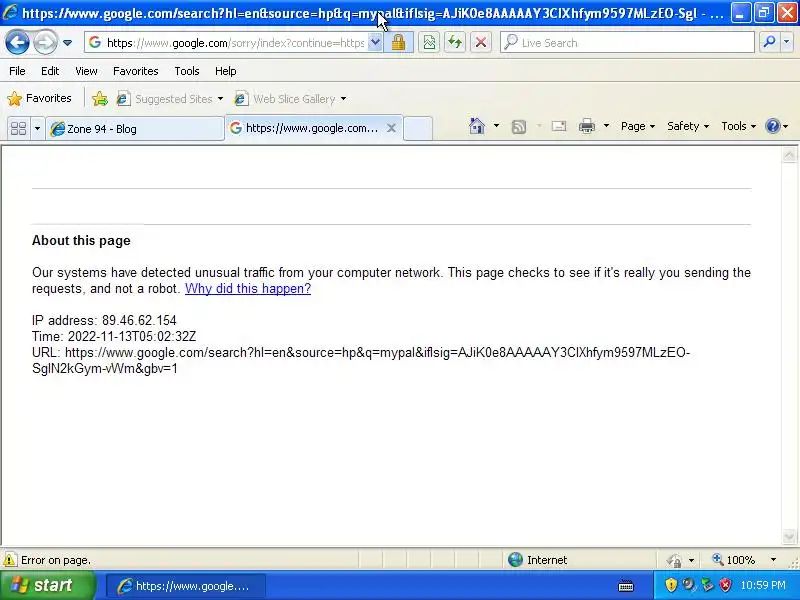
Task: Select the google.com tab
Action: 306,128
